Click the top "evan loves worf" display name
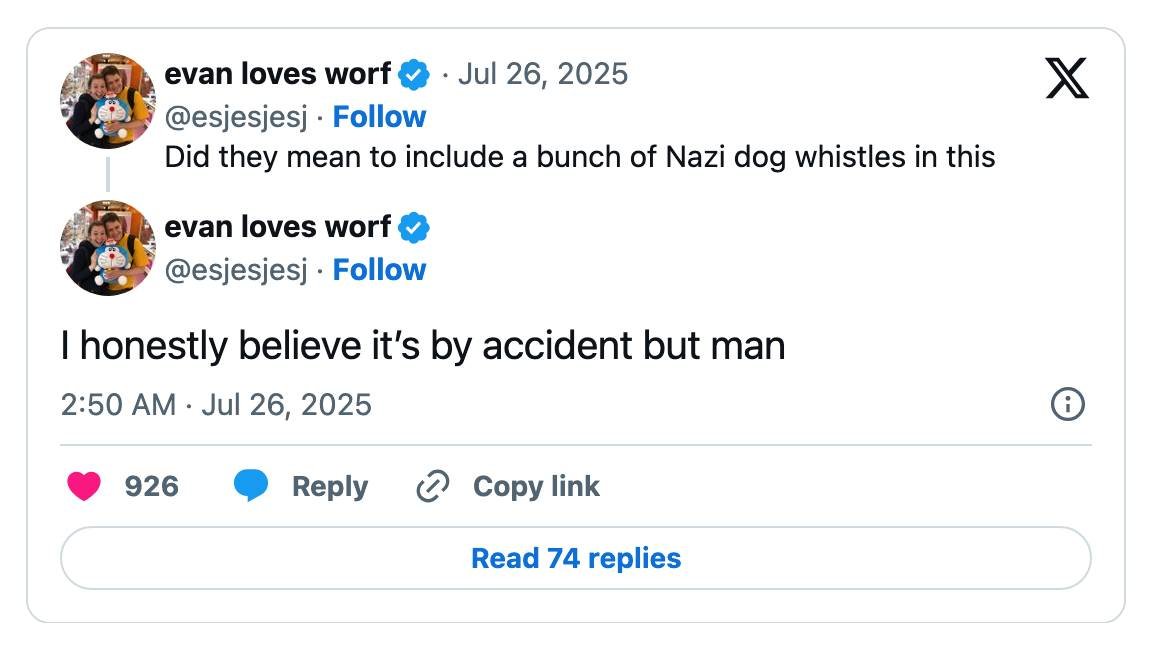 click(x=277, y=74)
